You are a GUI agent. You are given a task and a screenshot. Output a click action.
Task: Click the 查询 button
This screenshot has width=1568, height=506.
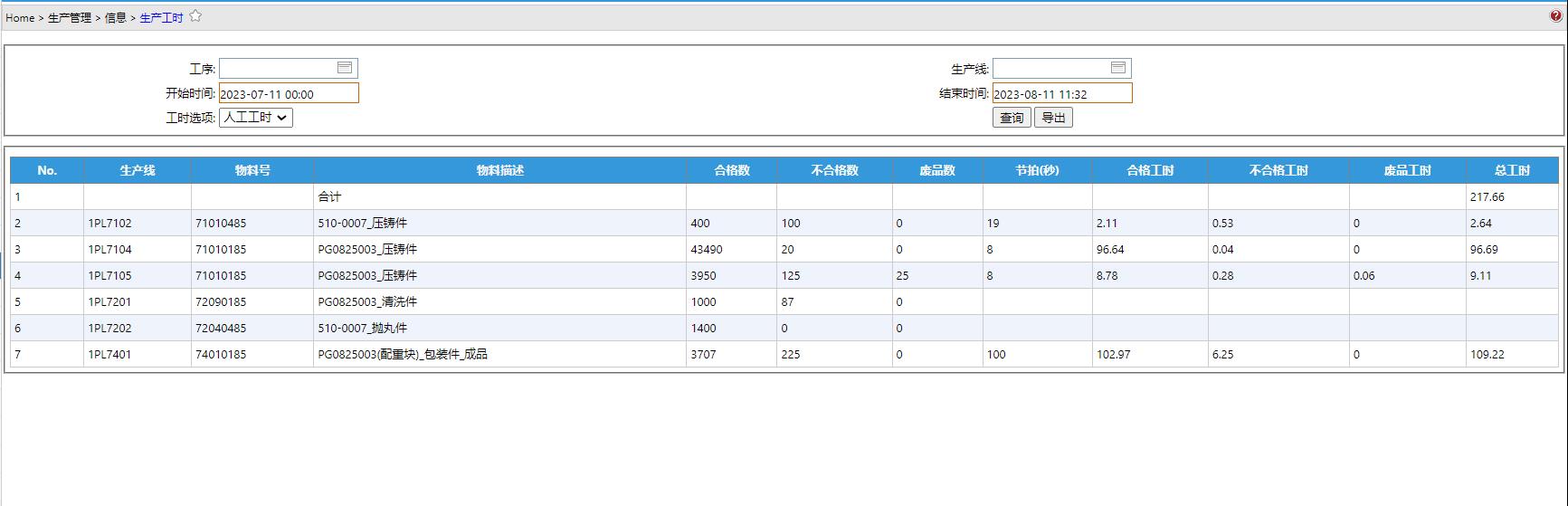click(1012, 118)
